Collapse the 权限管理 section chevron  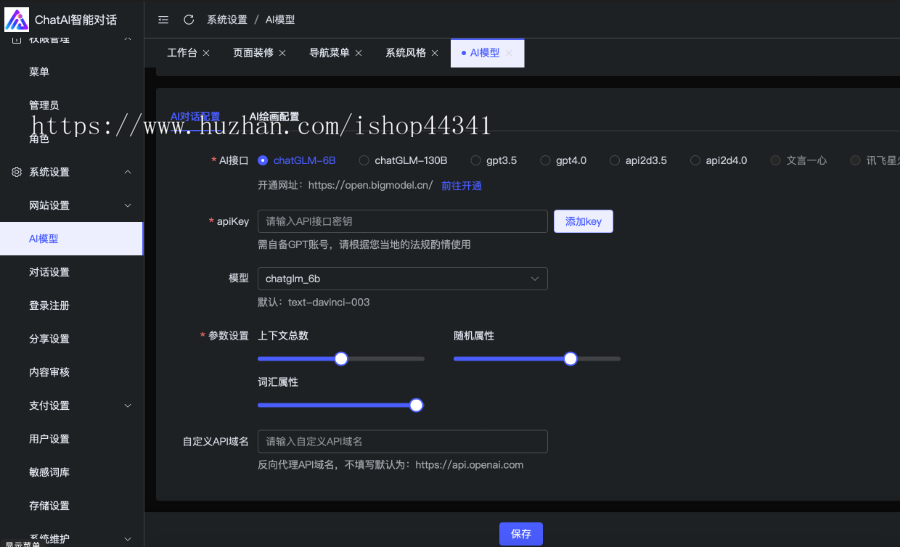[128, 40]
